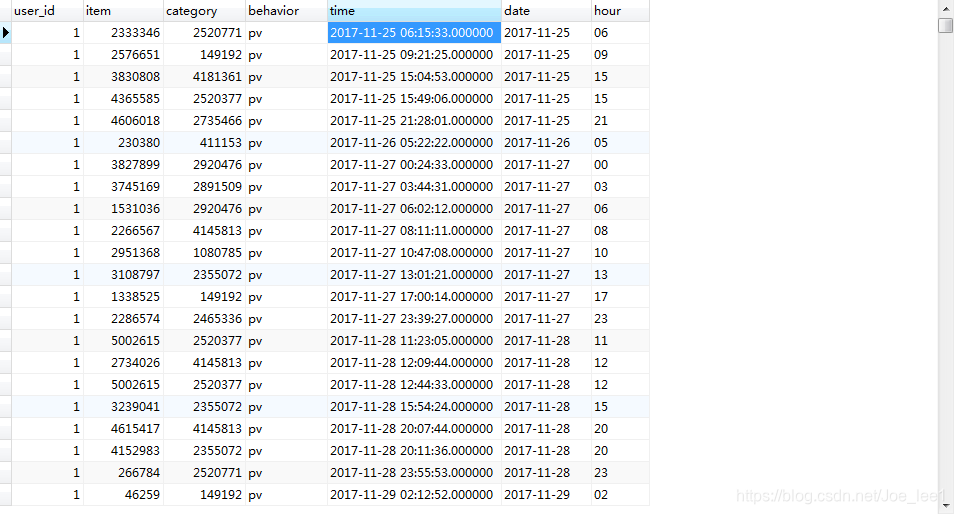Select item cell 1338525
Image resolution: width=954 pixels, height=514 pixels.
click(124, 297)
